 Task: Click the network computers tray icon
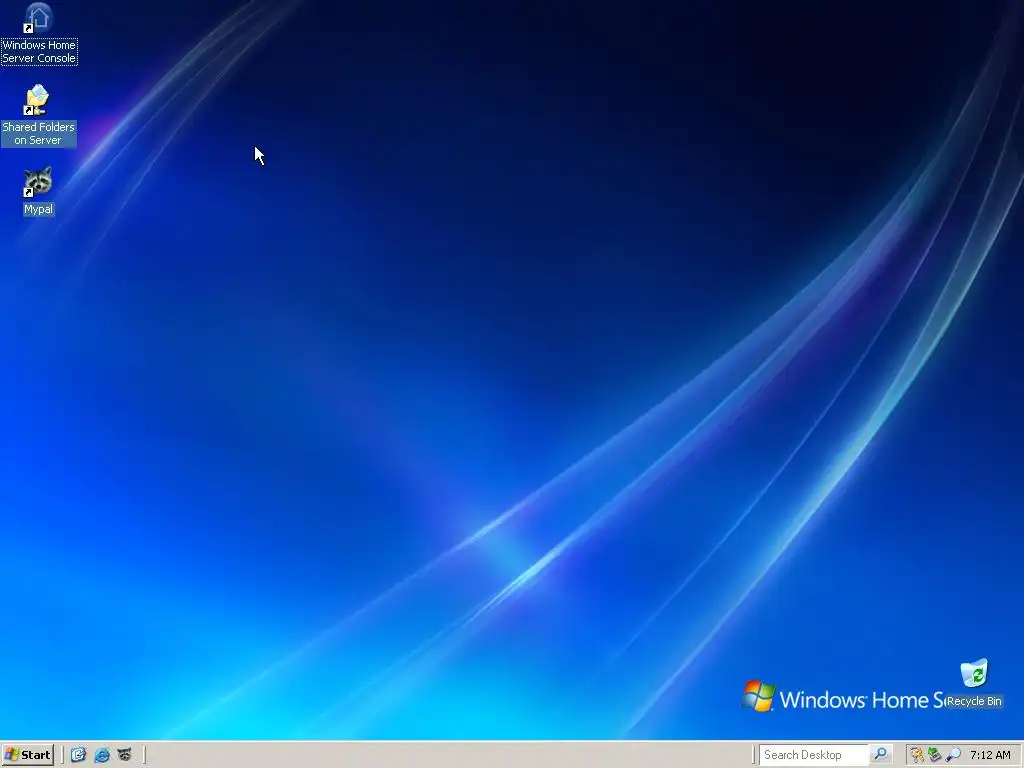[935, 755]
